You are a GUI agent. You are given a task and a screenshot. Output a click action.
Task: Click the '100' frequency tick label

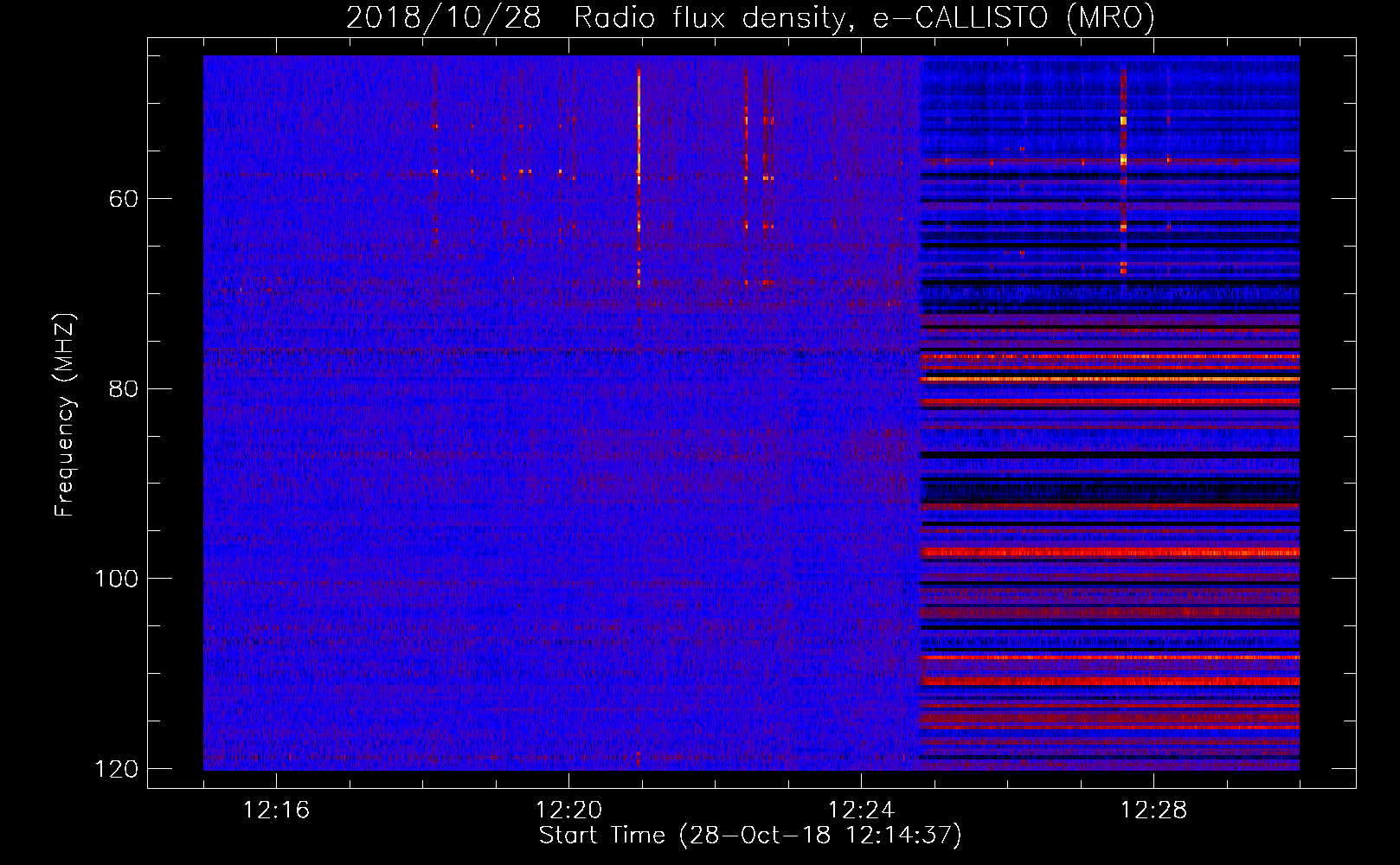click(116, 579)
